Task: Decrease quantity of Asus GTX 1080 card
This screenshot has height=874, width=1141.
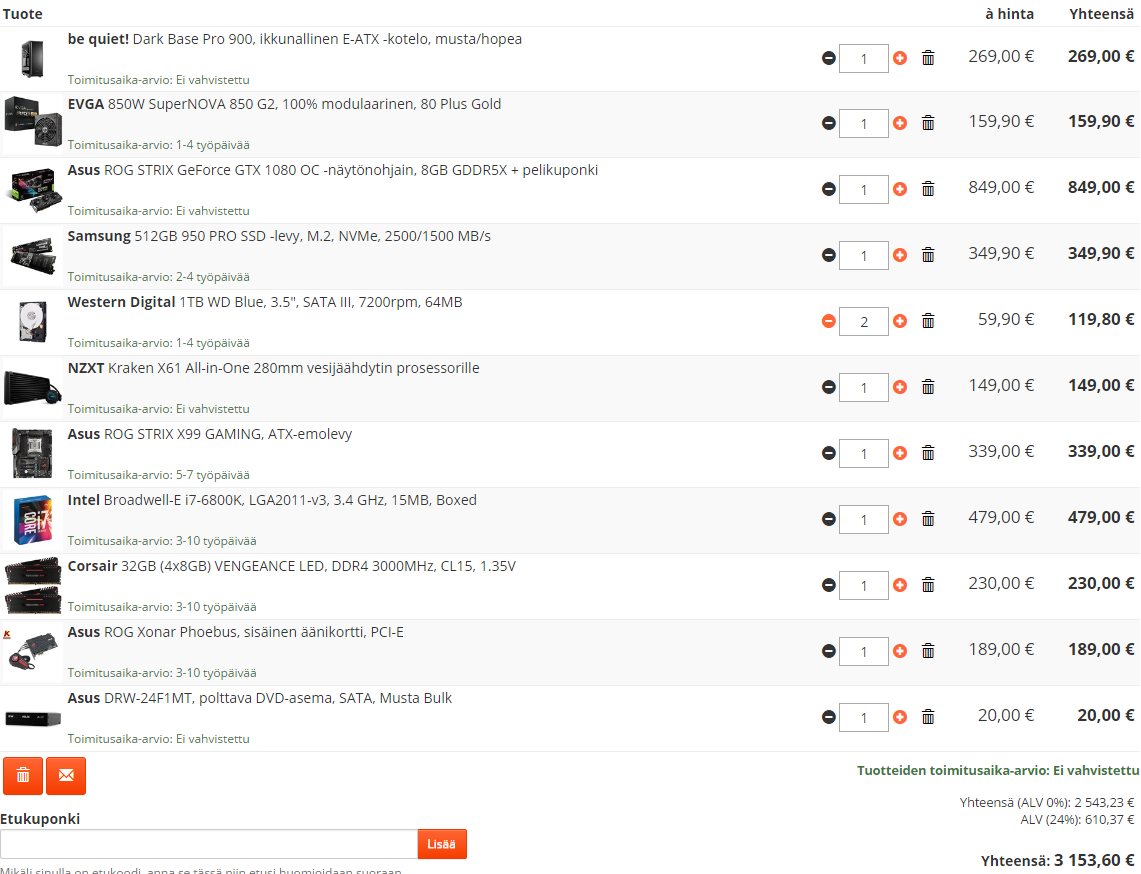Action: point(828,189)
